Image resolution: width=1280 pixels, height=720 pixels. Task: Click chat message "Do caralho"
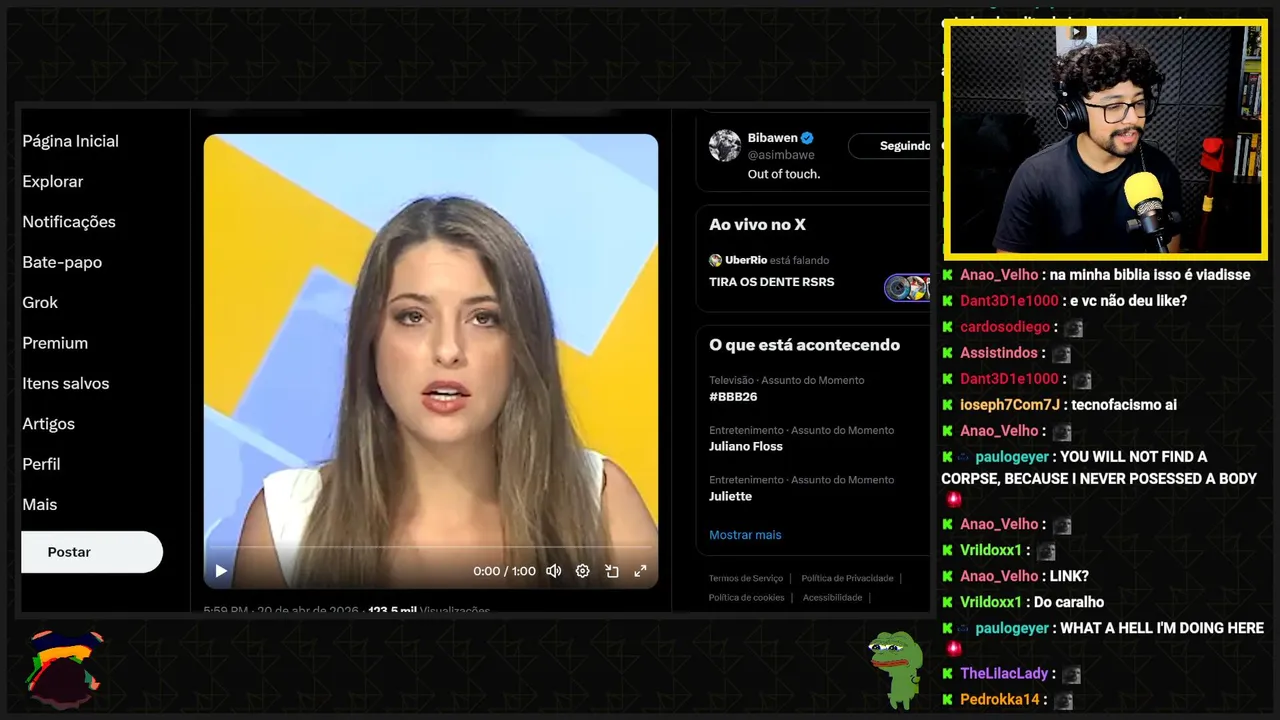click(1069, 602)
